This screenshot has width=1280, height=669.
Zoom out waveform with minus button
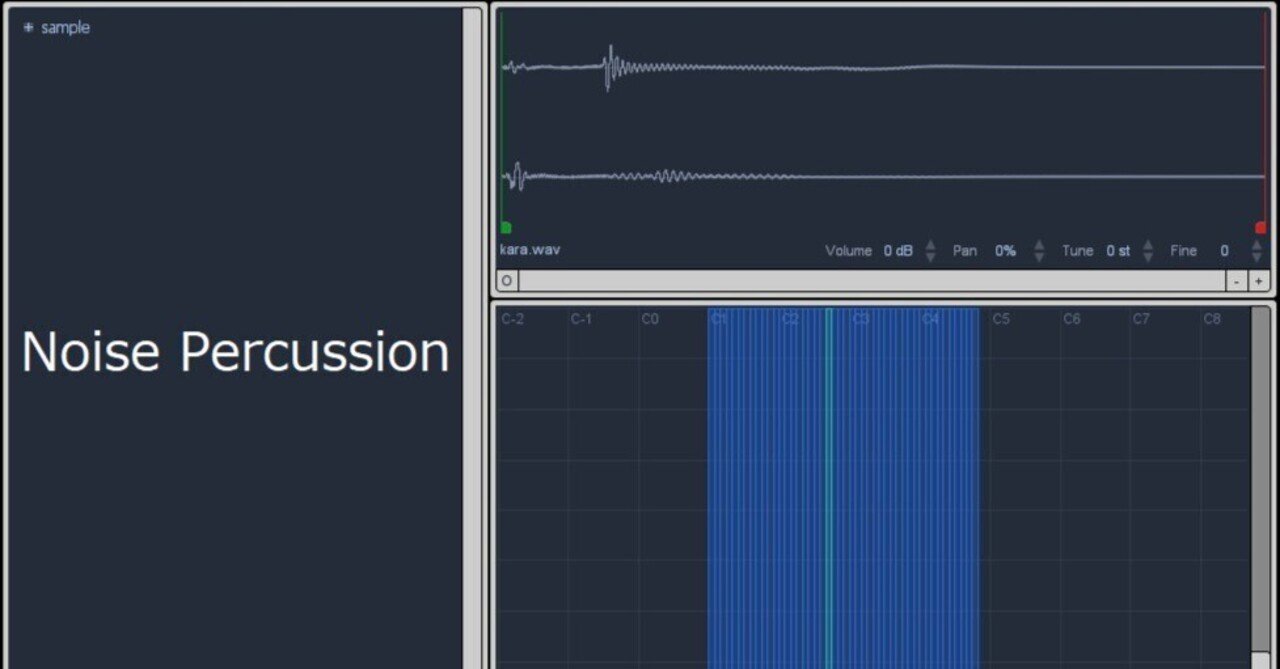[1237, 282]
